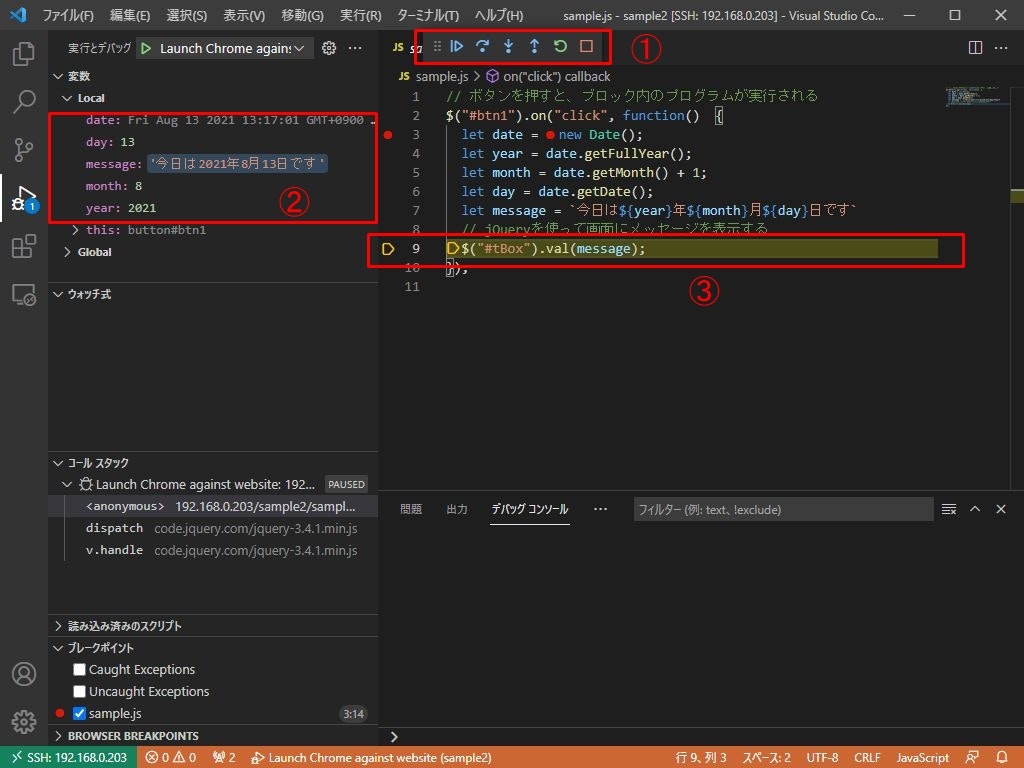1024x768 pixels.
Task: Close the bottom panel
Action: tap(1000, 509)
